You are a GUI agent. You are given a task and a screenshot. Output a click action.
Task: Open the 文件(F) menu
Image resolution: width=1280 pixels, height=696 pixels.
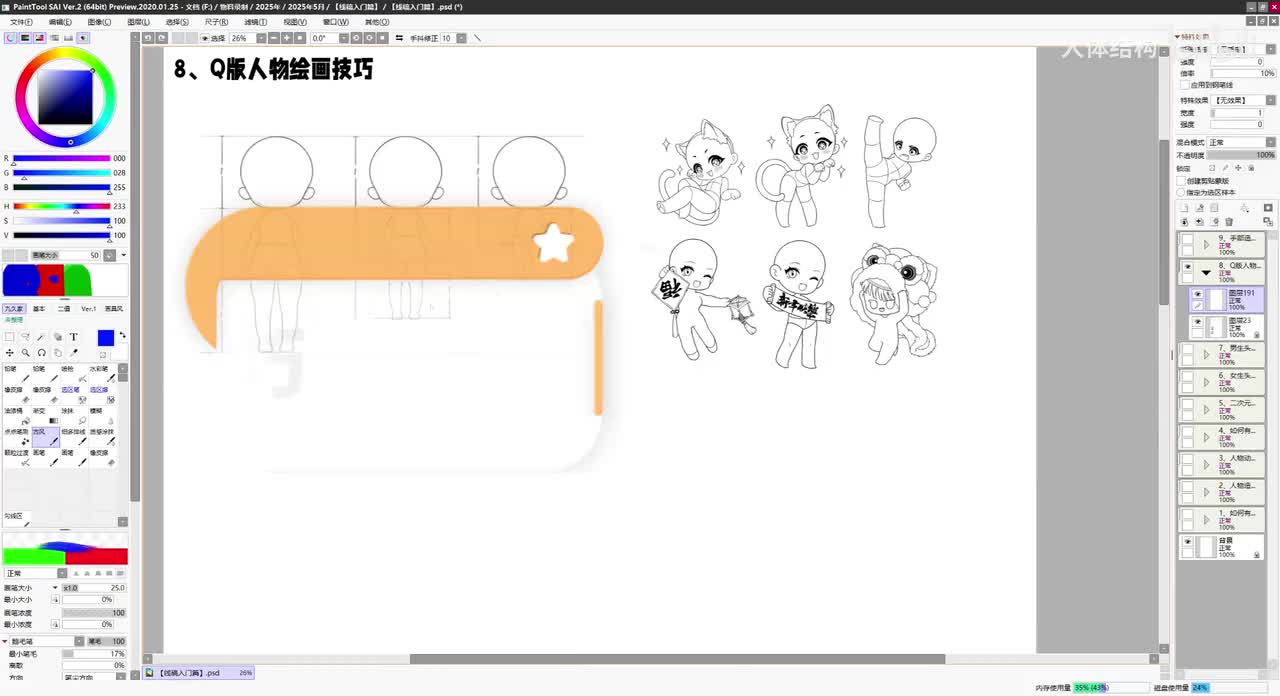click(21, 22)
